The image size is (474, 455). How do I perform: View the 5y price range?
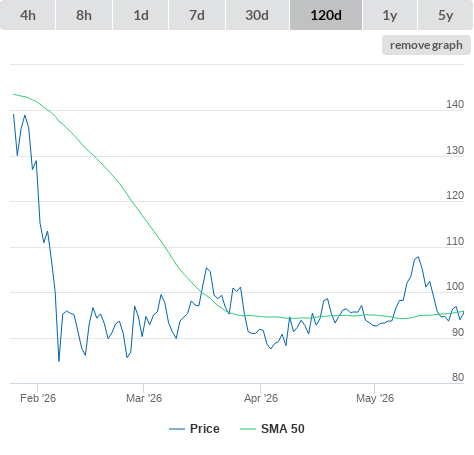pos(446,15)
